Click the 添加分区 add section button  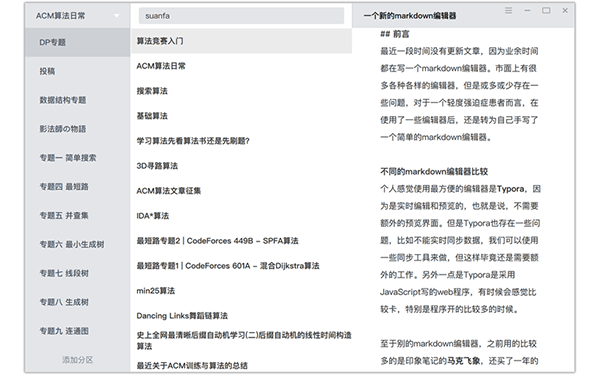78,360
